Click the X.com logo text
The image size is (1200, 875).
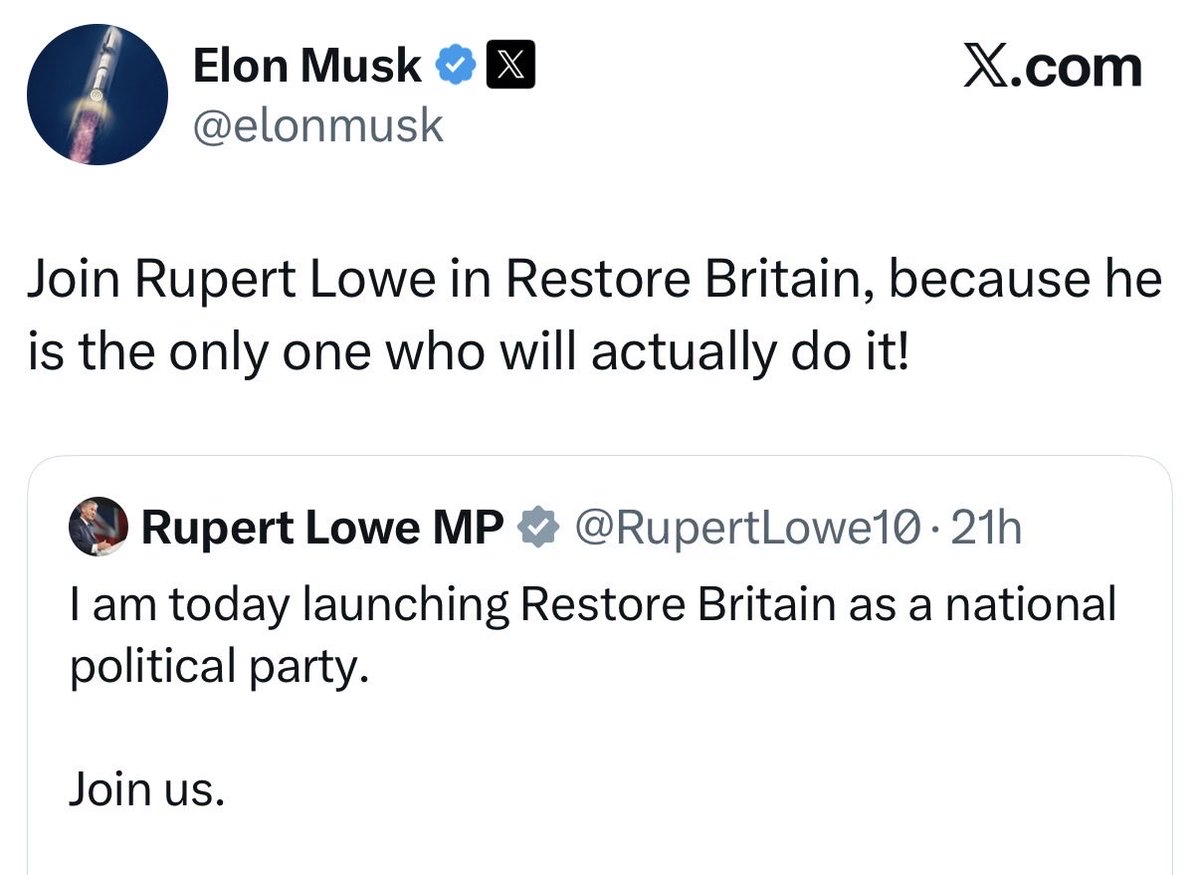pos(1051,68)
